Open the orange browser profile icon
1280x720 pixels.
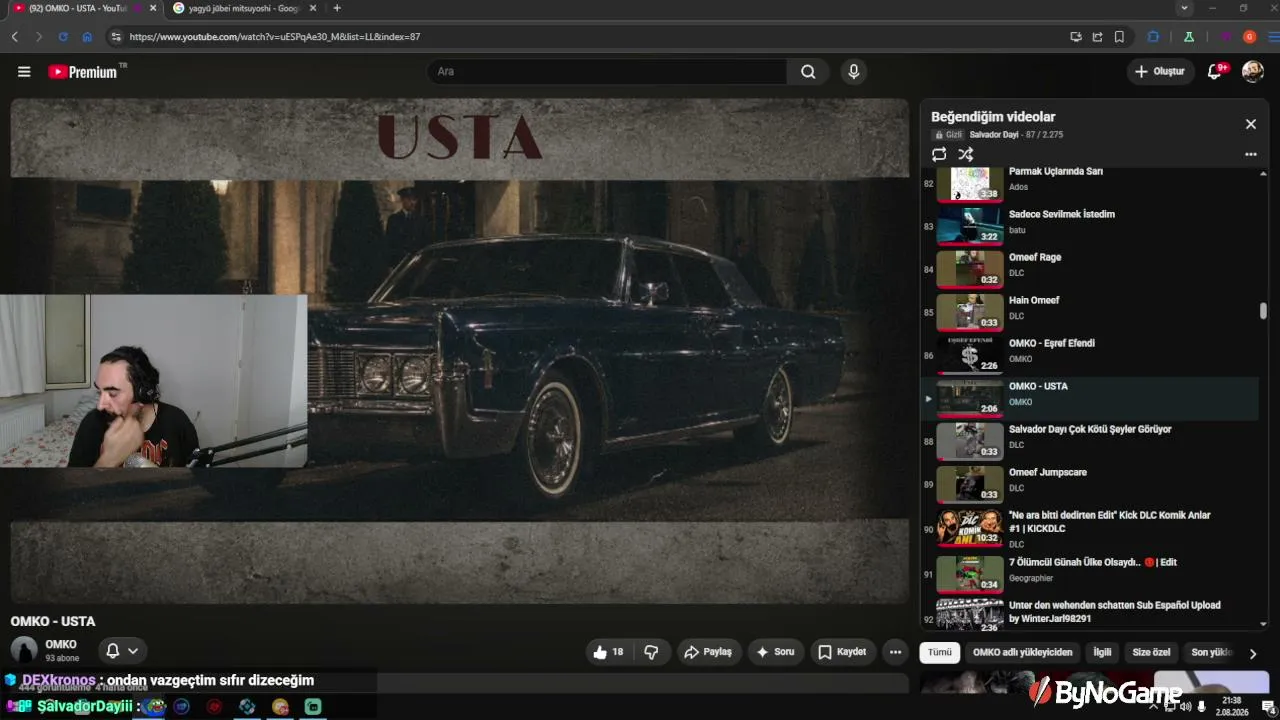(1249, 37)
